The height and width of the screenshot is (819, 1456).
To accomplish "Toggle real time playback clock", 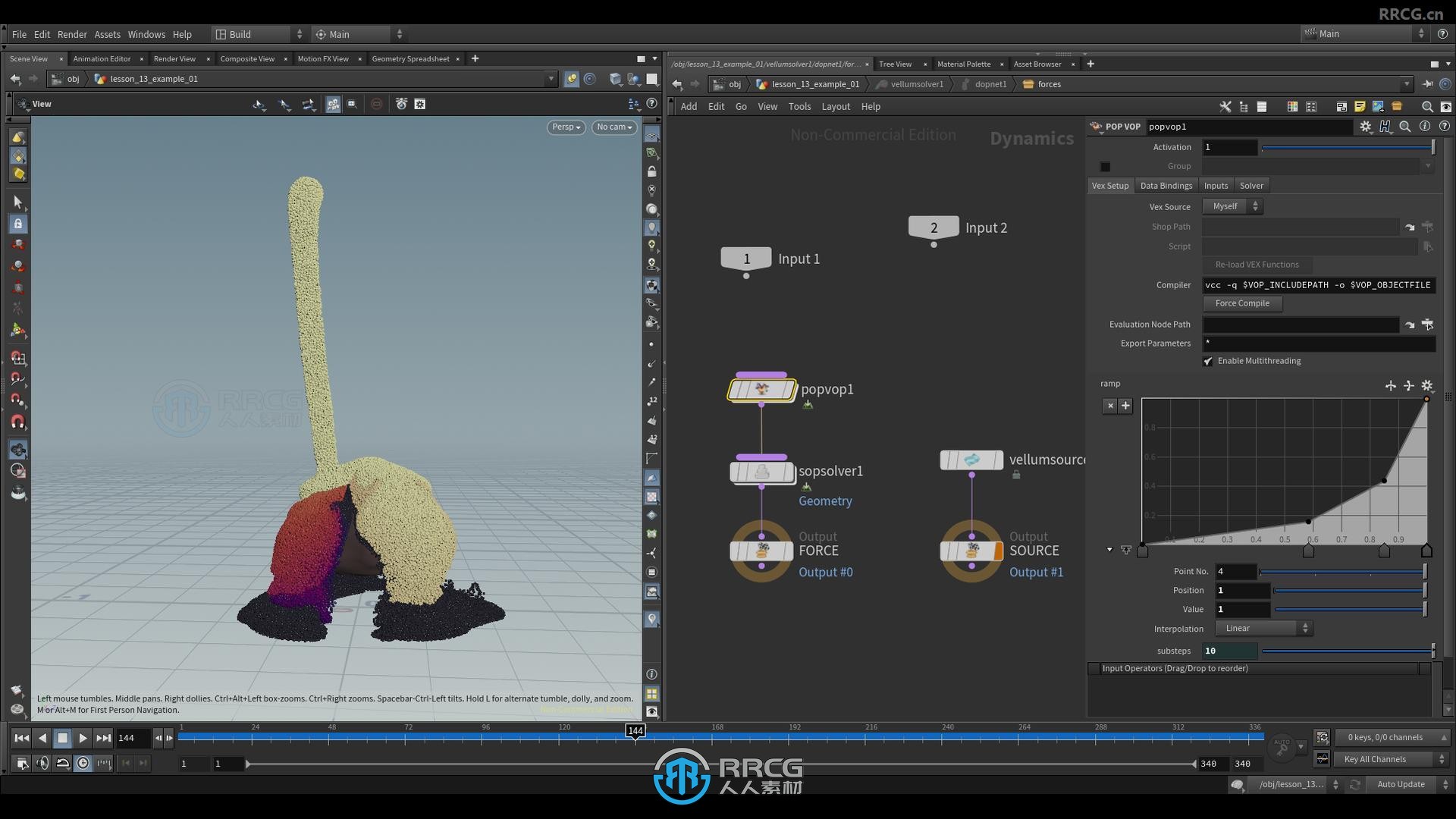I will pyautogui.click(x=83, y=763).
